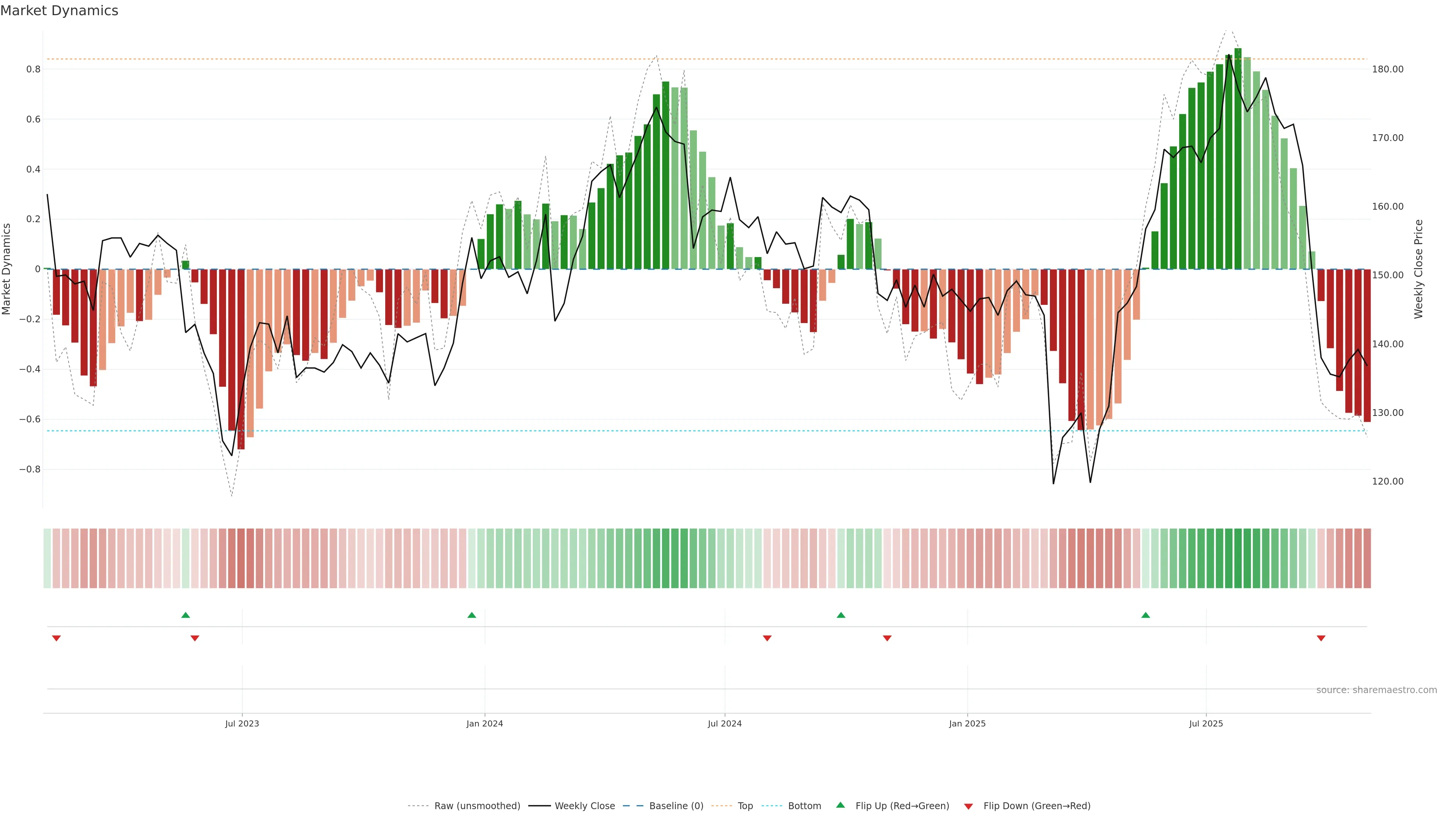The height and width of the screenshot is (819, 1456).
Task: Click the flip-up marker near Jan 2024
Action: (472, 615)
